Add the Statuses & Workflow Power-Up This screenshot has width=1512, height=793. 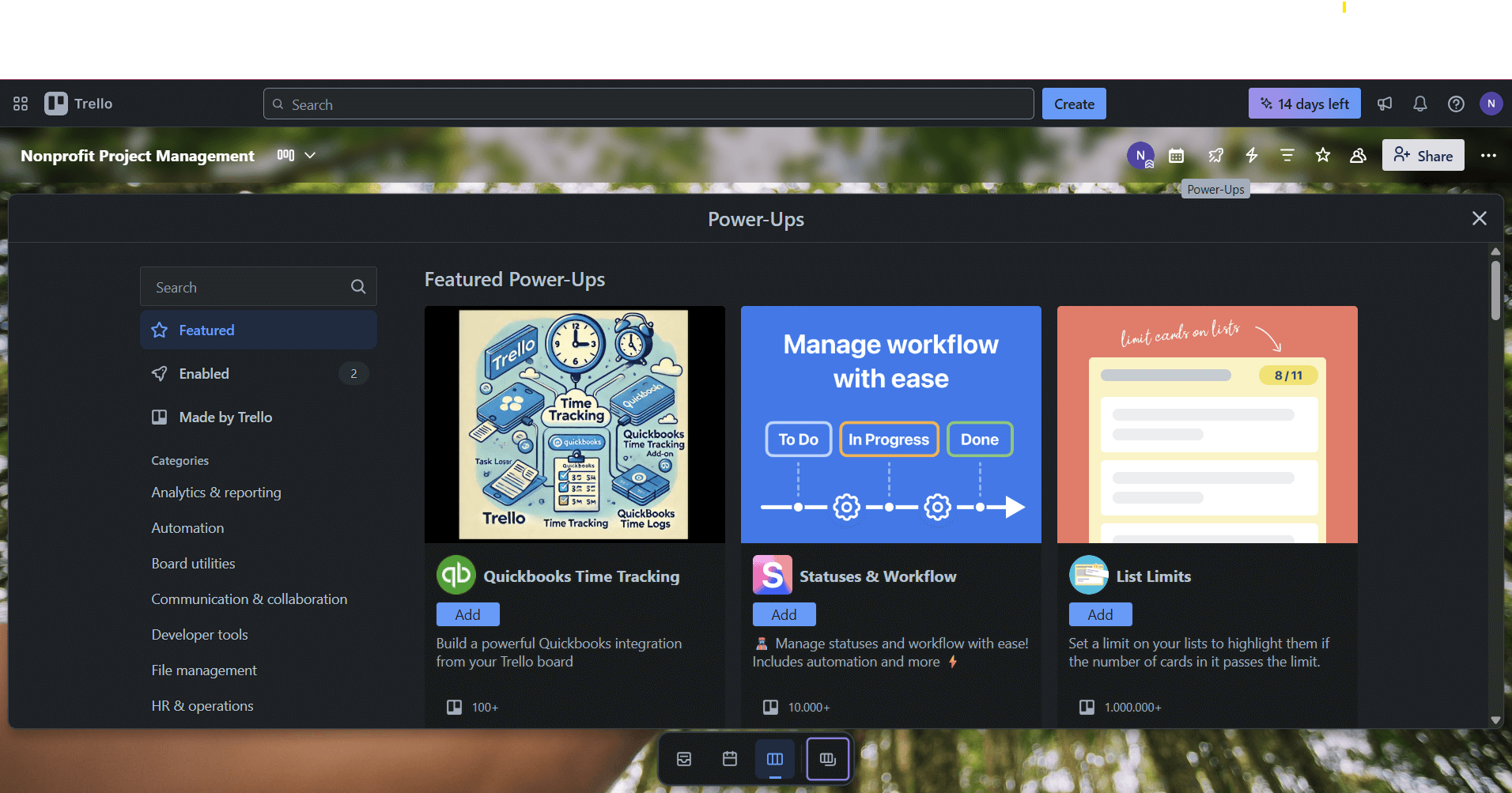[x=784, y=614]
